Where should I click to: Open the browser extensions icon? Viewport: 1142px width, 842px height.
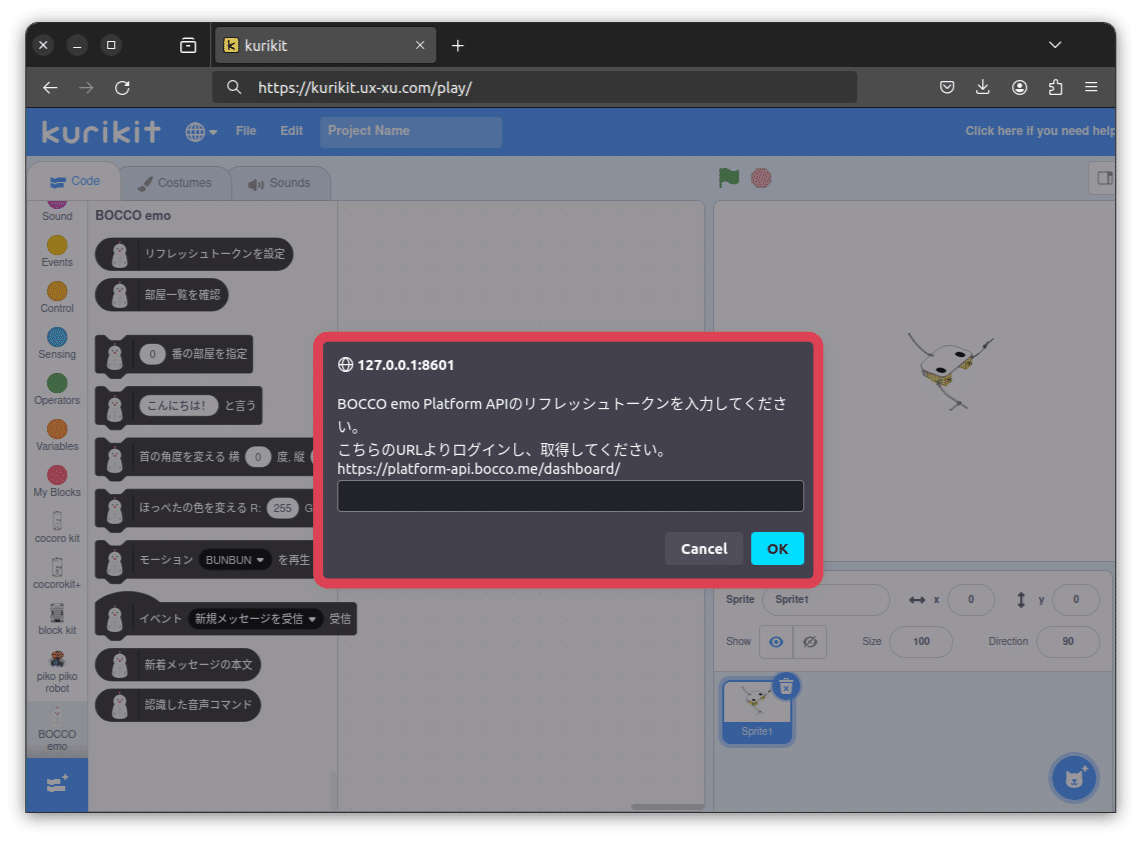(x=1055, y=87)
